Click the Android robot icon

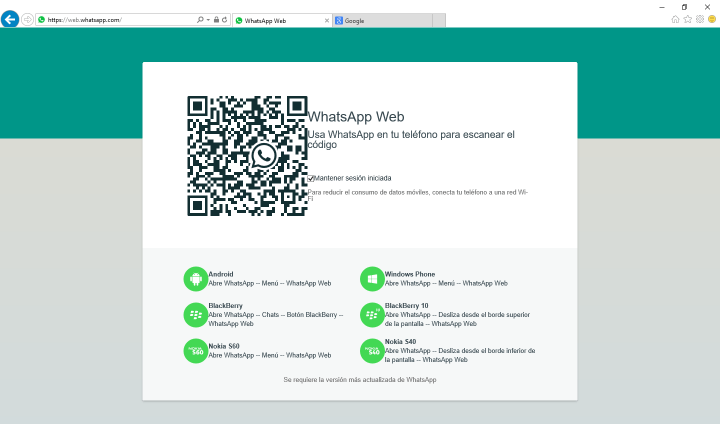tap(196, 279)
